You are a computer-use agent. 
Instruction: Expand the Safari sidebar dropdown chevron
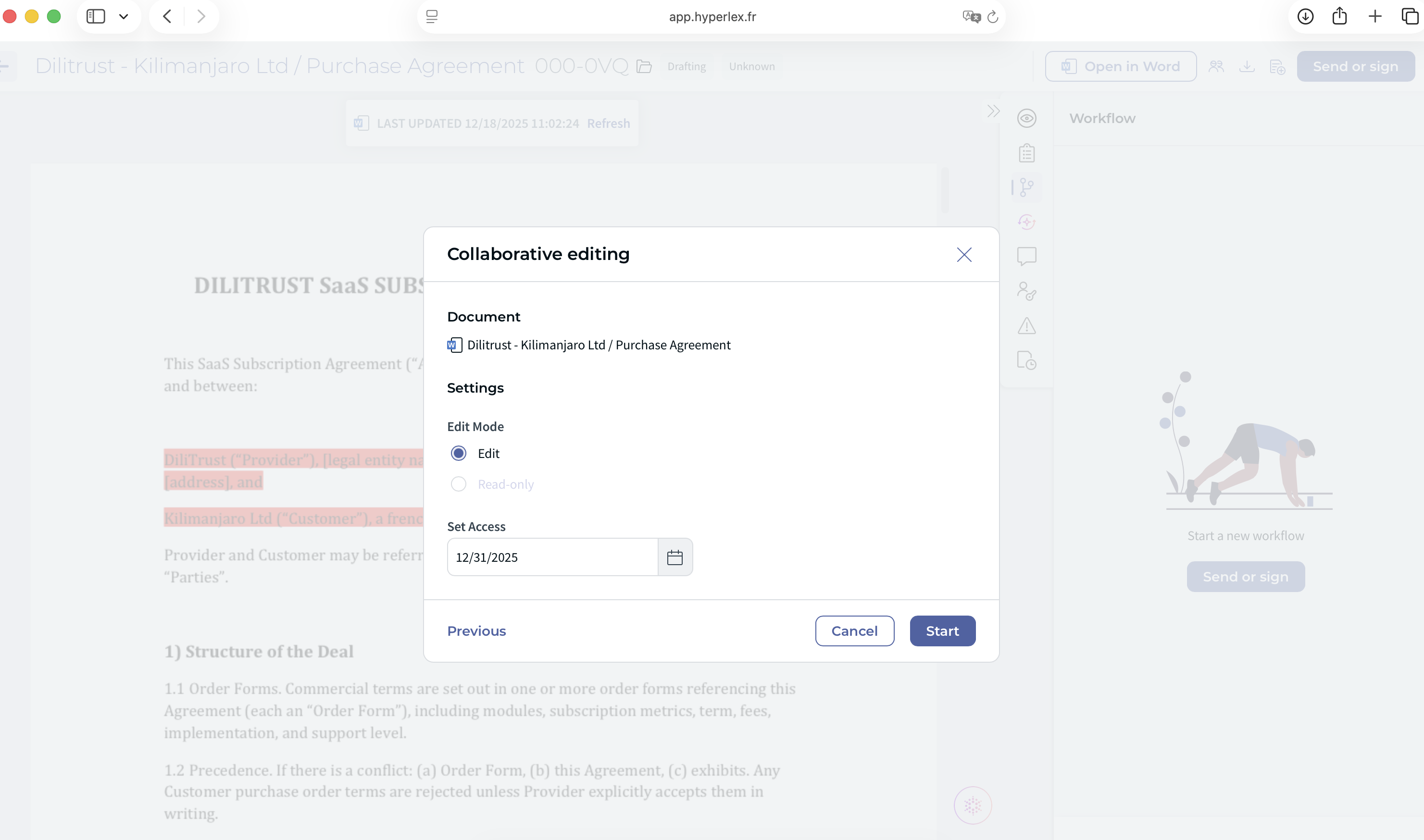click(124, 16)
